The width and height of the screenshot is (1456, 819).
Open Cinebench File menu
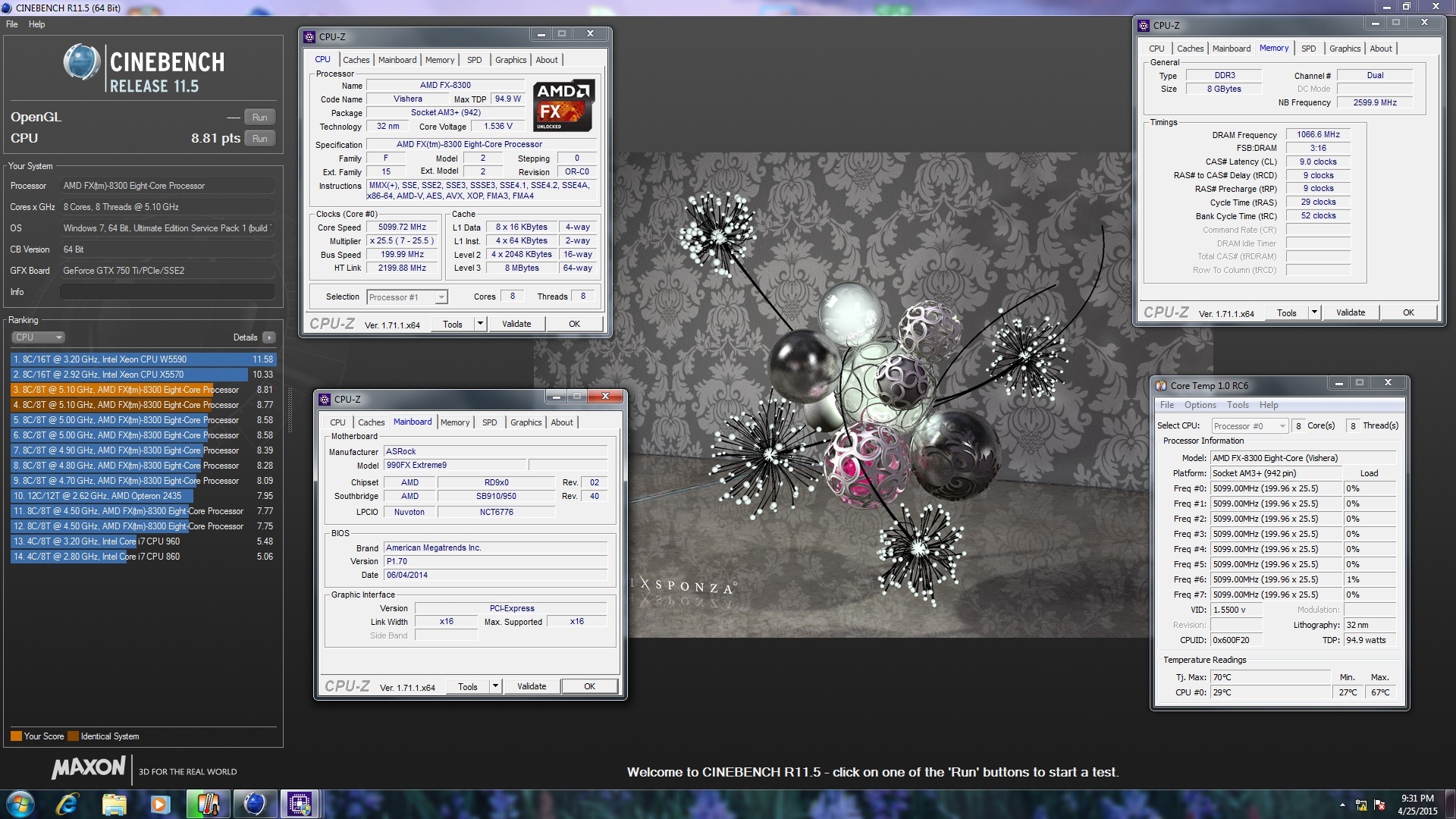[12, 24]
